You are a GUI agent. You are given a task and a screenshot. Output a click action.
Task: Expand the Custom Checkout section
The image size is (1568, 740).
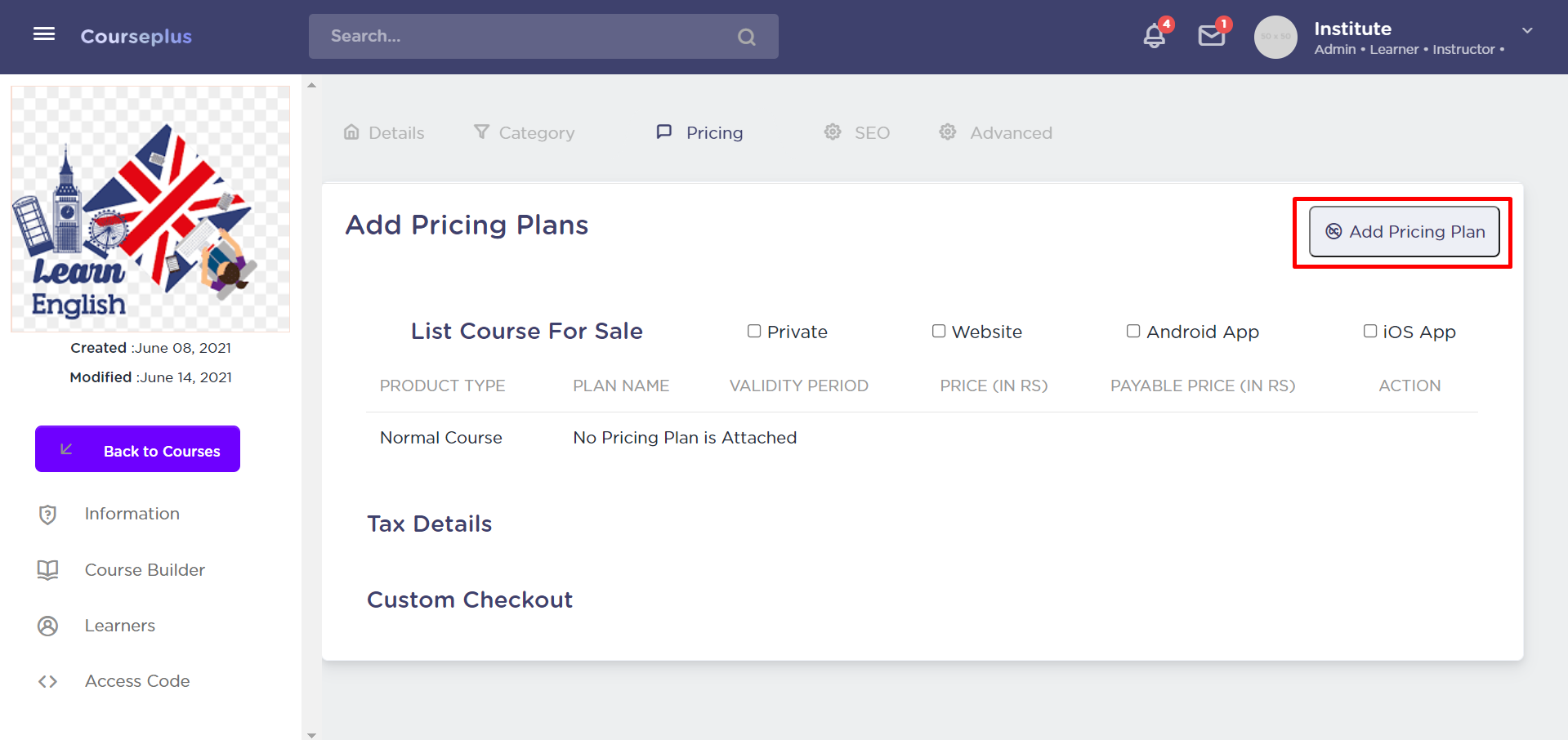coord(470,600)
